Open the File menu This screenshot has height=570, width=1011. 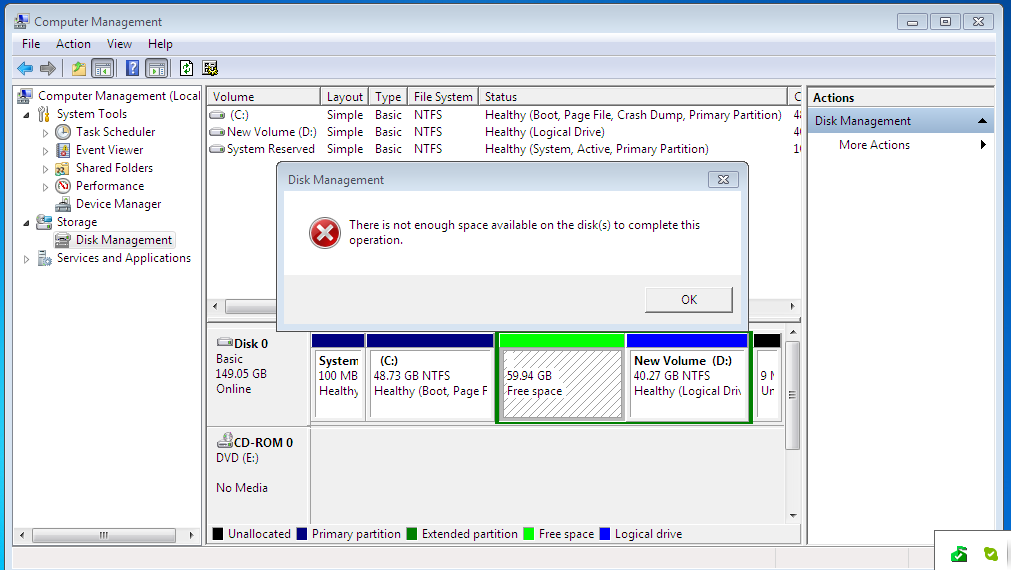pyautogui.click(x=31, y=44)
